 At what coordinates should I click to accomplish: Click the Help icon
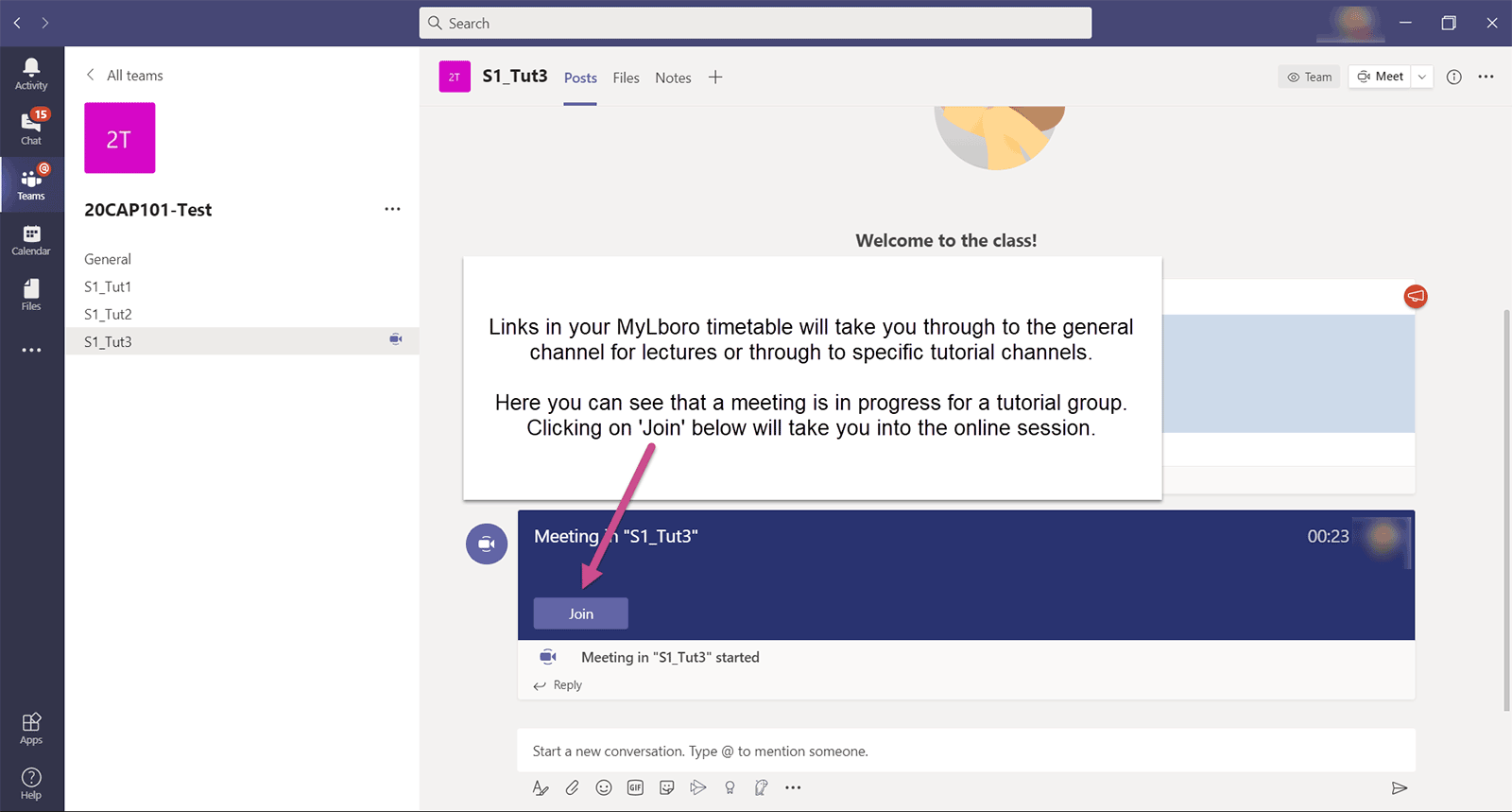[x=31, y=783]
